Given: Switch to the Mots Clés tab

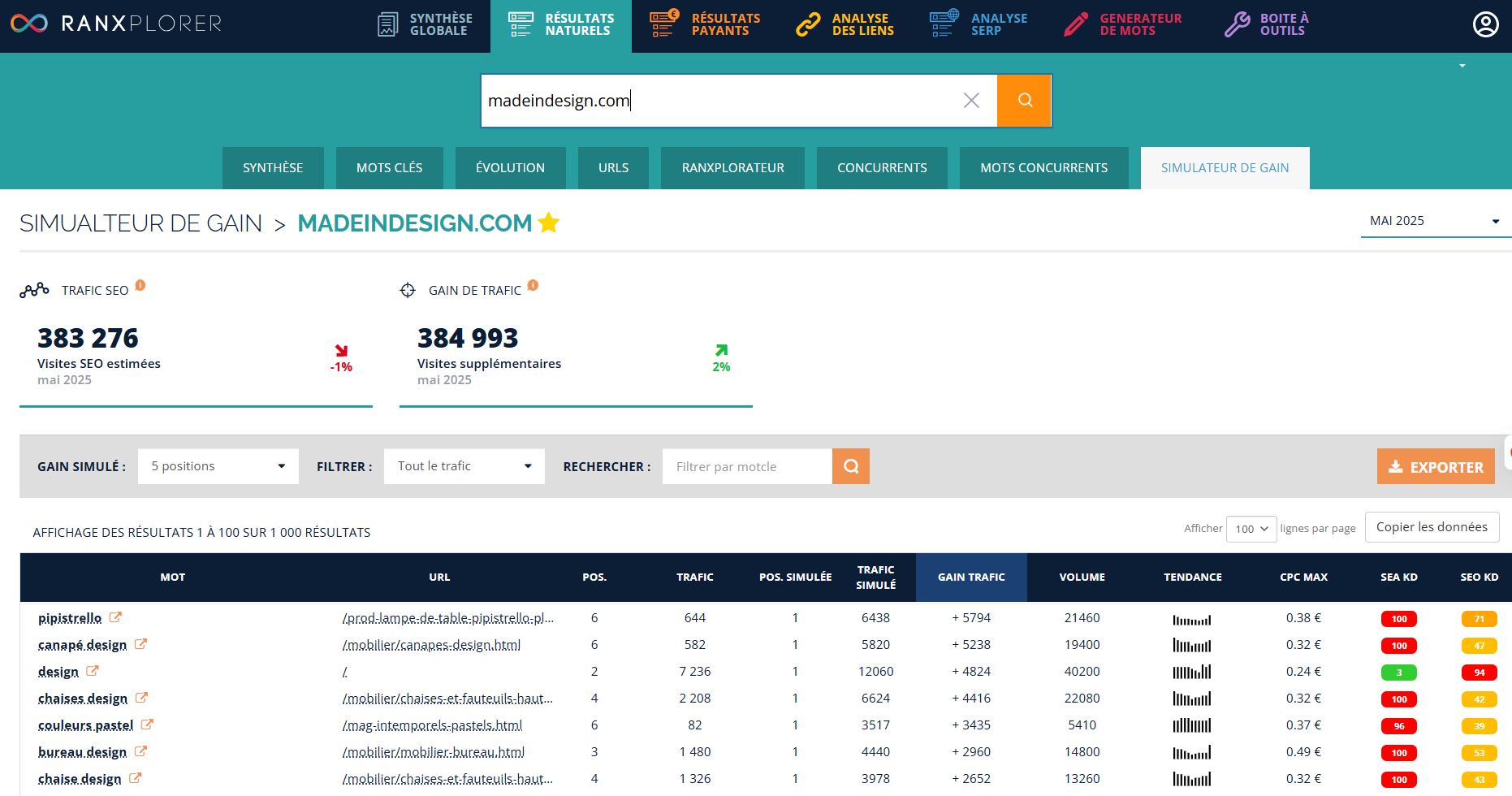Looking at the screenshot, I should click(x=390, y=168).
